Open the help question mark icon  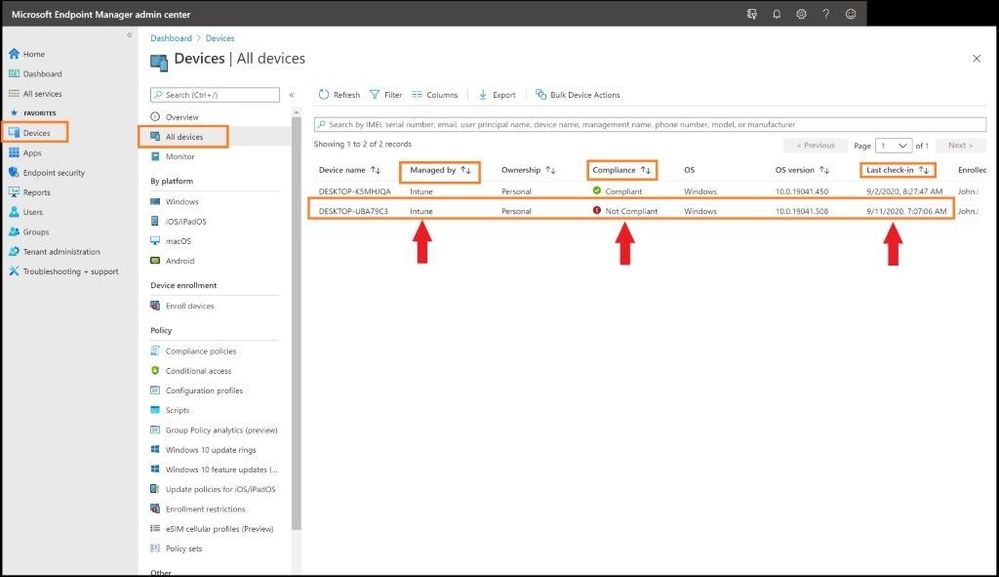(x=826, y=14)
